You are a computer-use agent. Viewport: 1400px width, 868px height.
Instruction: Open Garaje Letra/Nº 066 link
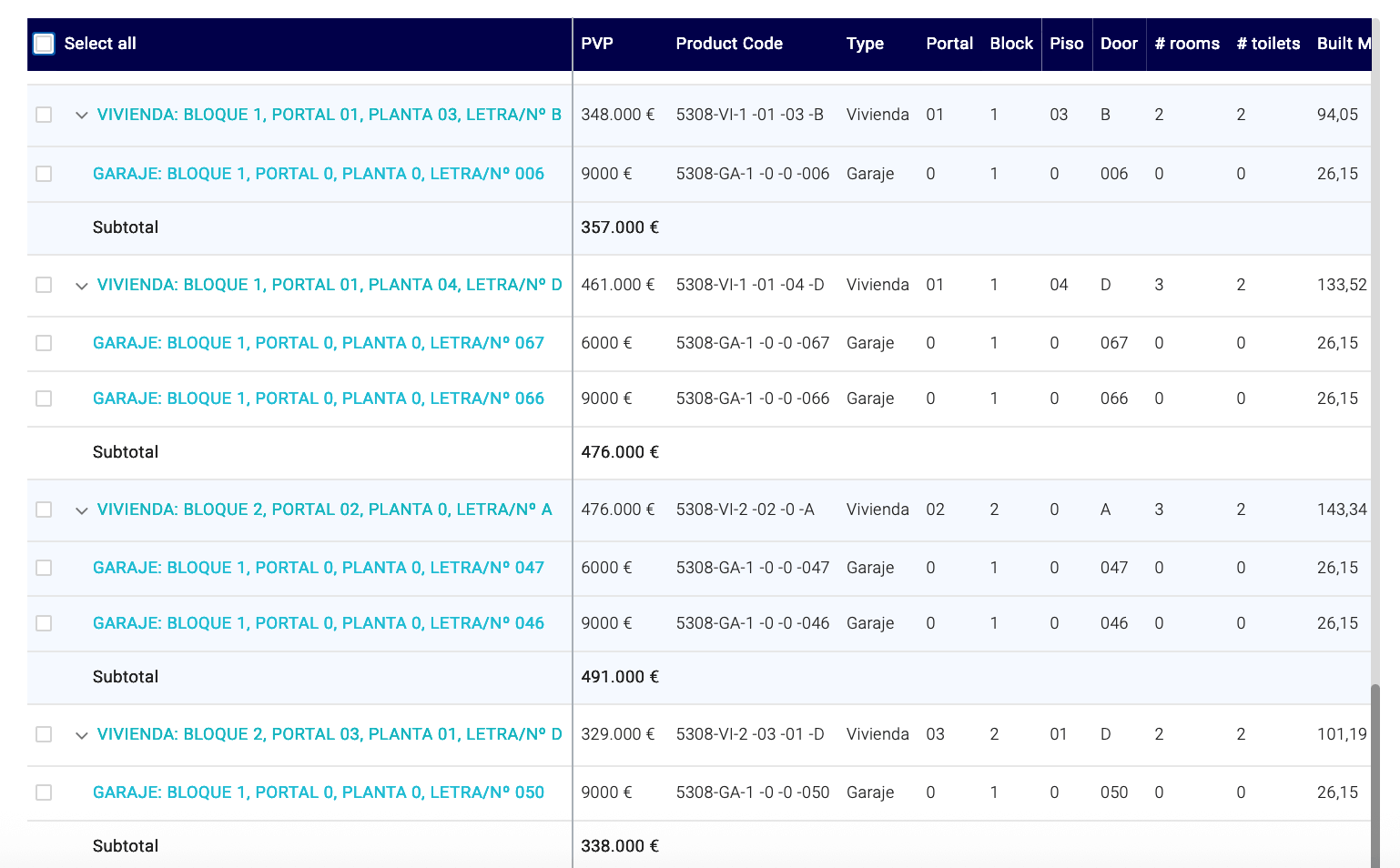click(x=319, y=399)
